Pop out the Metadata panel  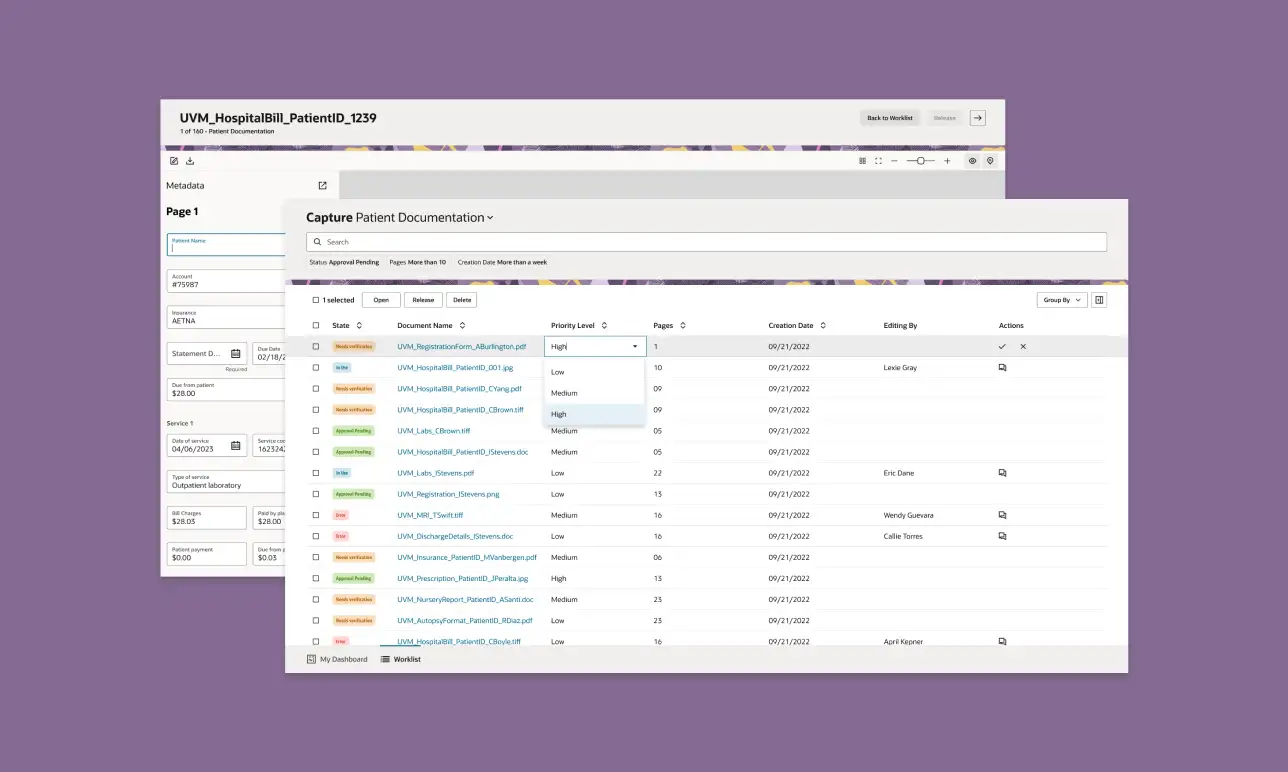click(x=322, y=185)
